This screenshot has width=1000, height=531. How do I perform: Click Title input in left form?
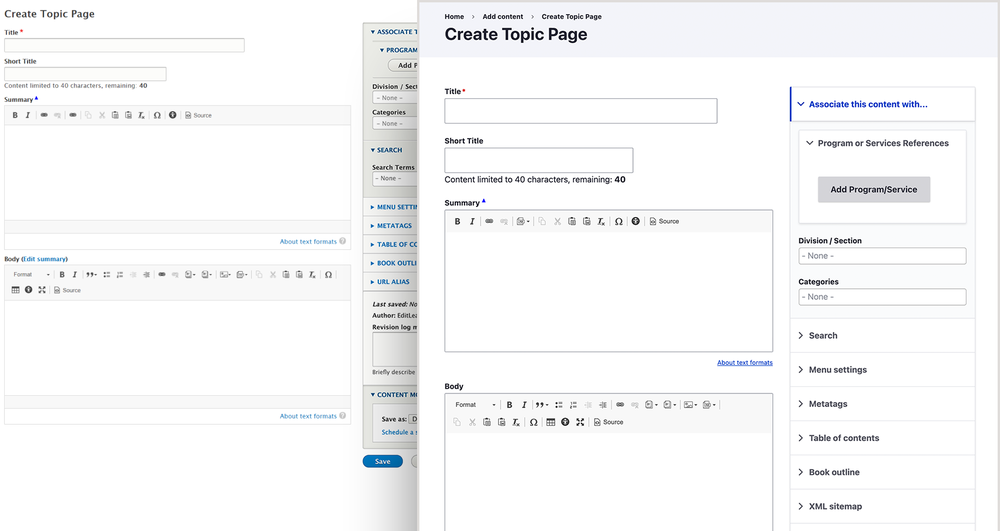tap(124, 45)
